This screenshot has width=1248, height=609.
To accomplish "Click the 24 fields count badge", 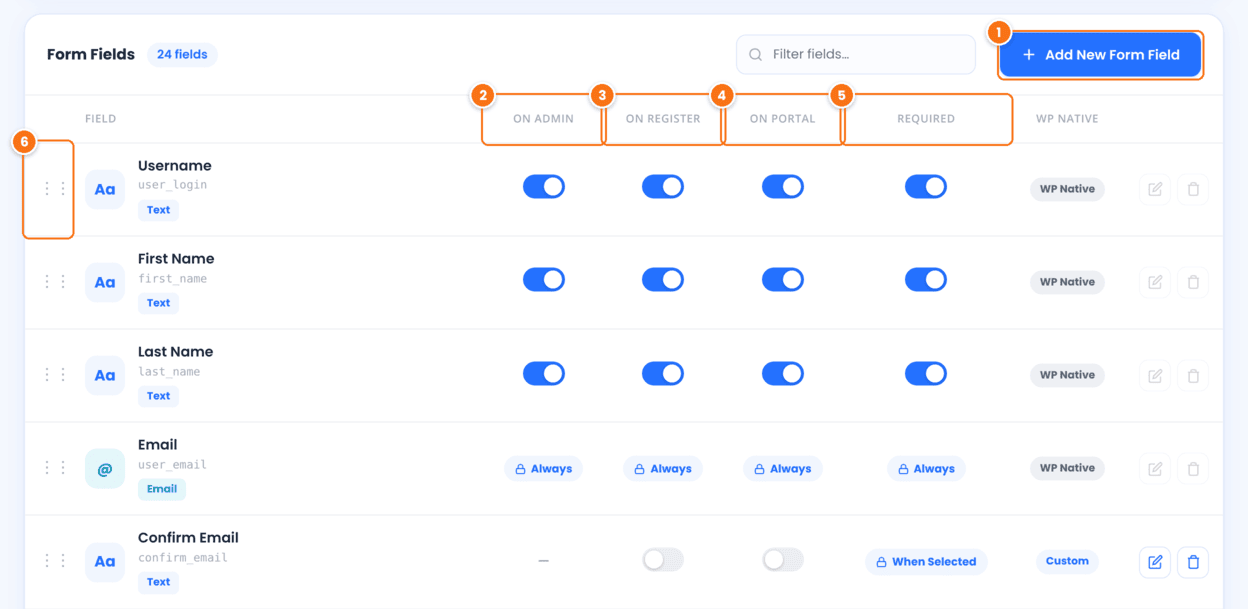I will tap(182, 55).
